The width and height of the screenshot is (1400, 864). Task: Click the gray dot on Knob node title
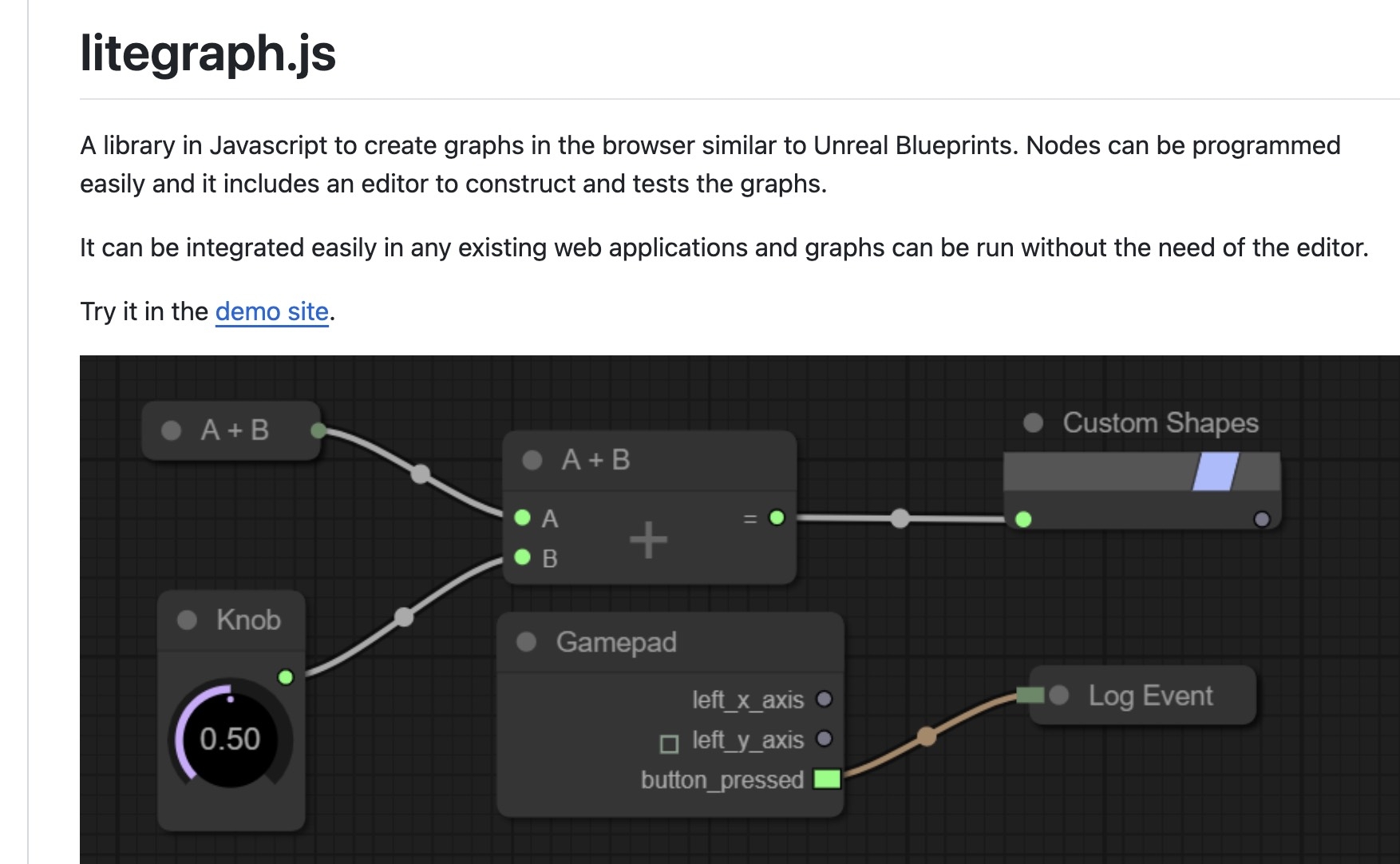pyautogui.click(x=187, y=620)
